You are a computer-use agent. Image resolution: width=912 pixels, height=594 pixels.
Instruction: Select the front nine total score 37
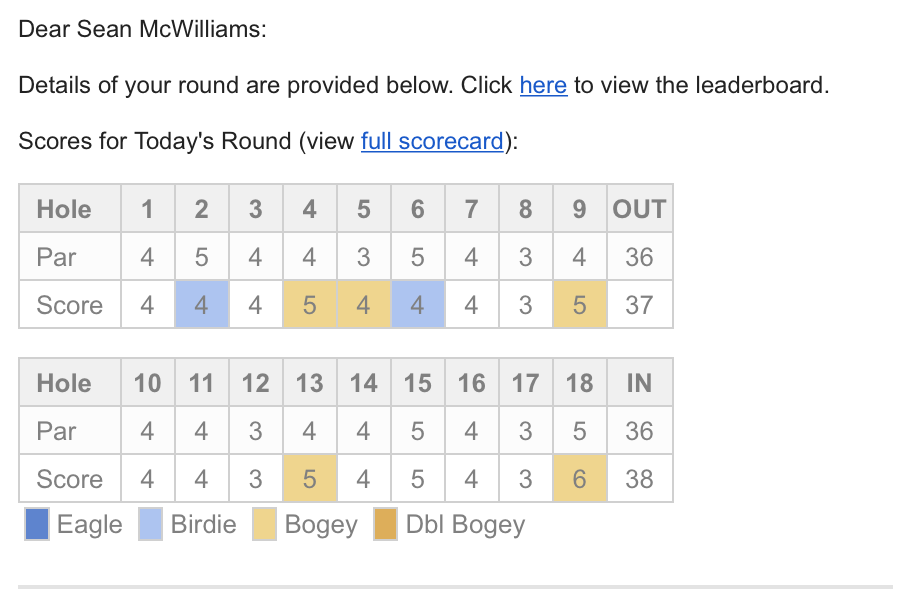click(x=639, y=305)
